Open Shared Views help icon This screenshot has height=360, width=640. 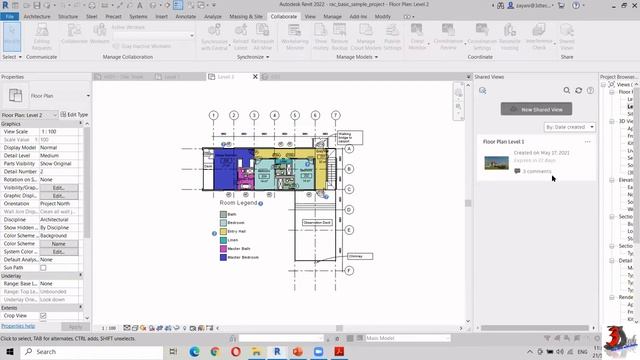click(590, 90)
